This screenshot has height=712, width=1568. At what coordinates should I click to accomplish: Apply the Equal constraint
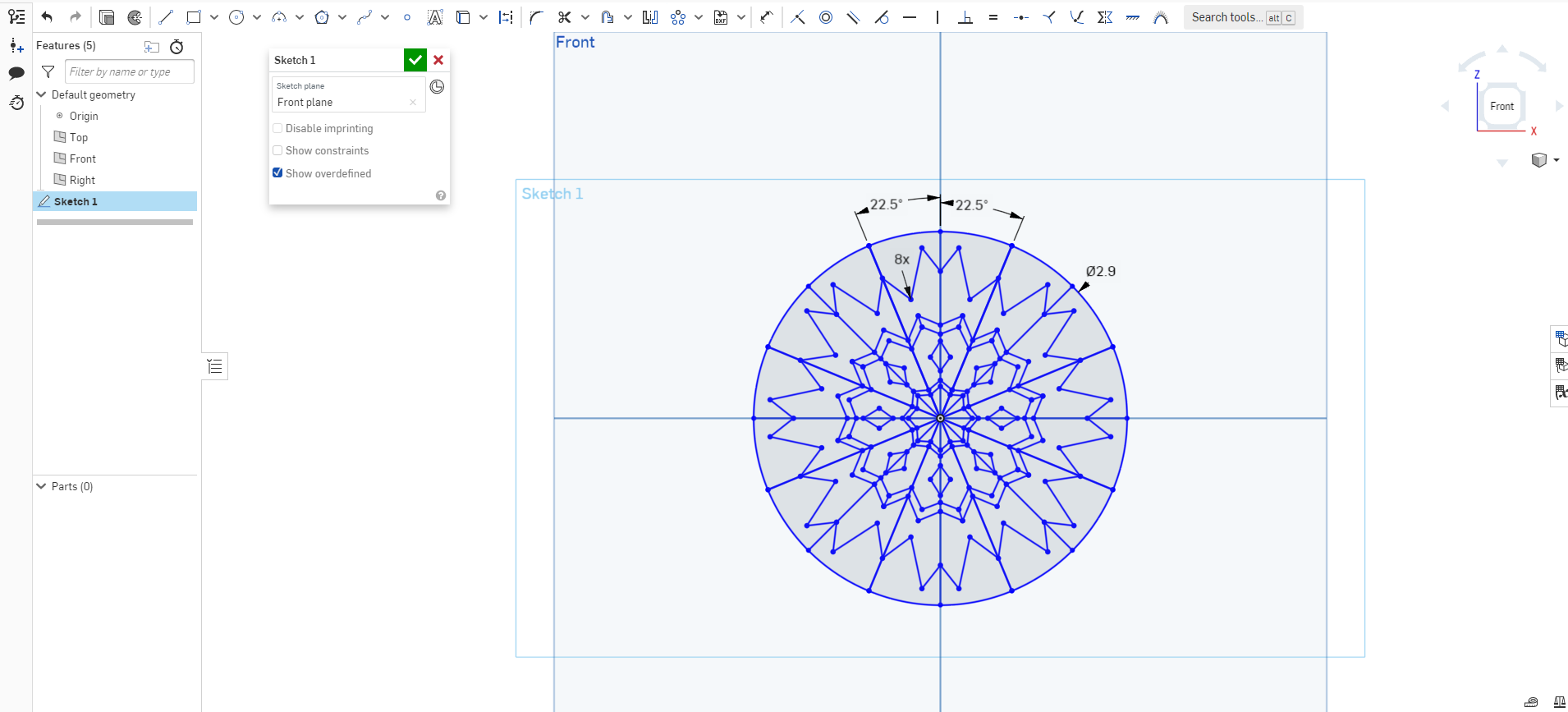click(x=993, y=17)
